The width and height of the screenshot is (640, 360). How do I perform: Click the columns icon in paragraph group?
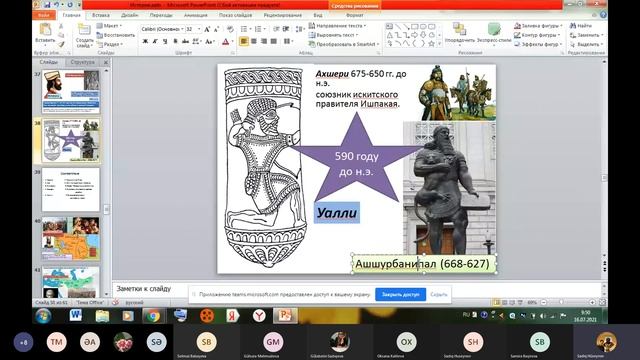pyautogui.click(x=288, y=41)
